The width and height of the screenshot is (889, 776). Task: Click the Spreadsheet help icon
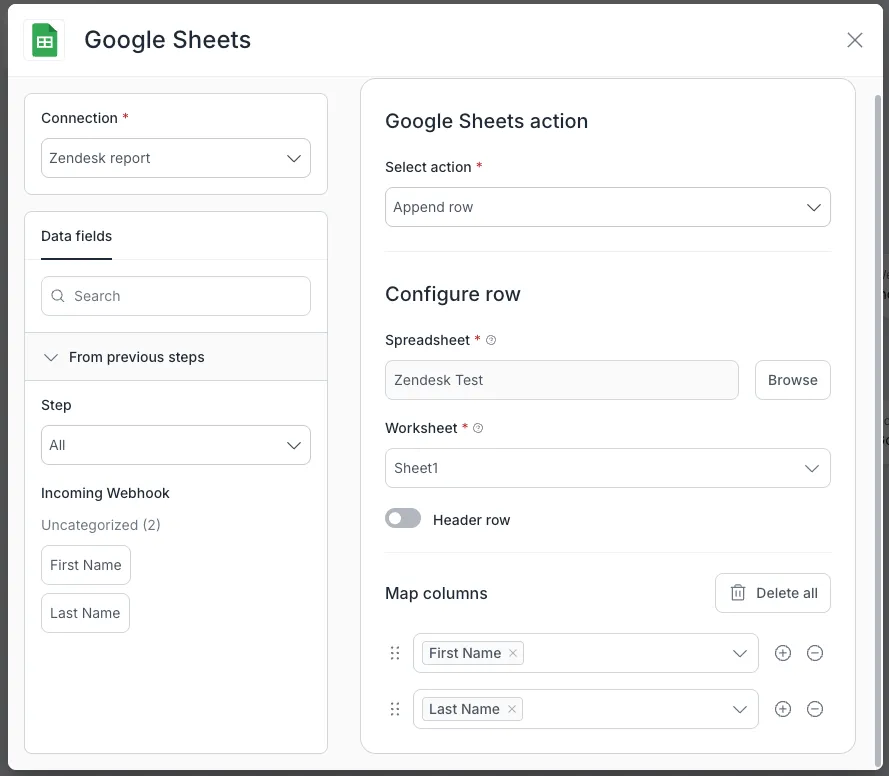click(x=491, y=340)
